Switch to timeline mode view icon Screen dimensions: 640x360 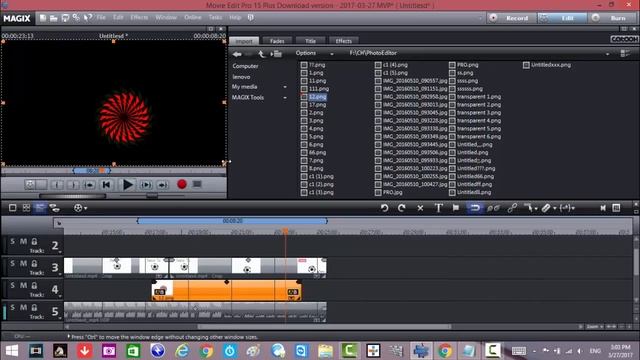(x=40, y=208)
